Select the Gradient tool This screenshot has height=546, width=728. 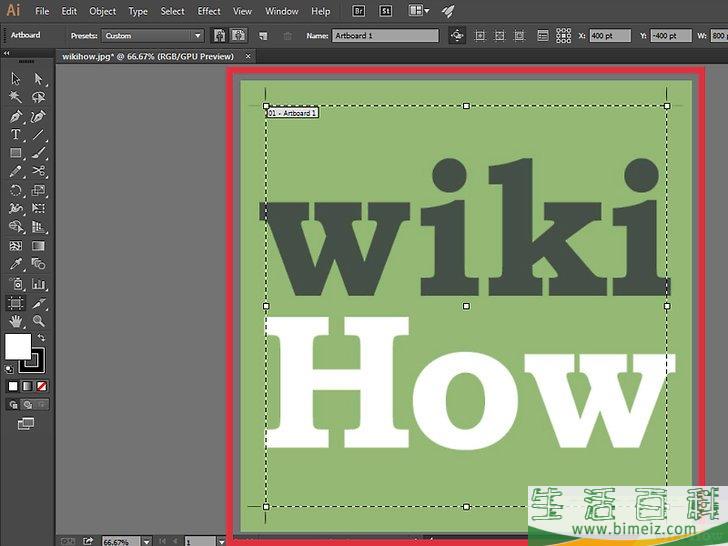(x=39, y=246)
